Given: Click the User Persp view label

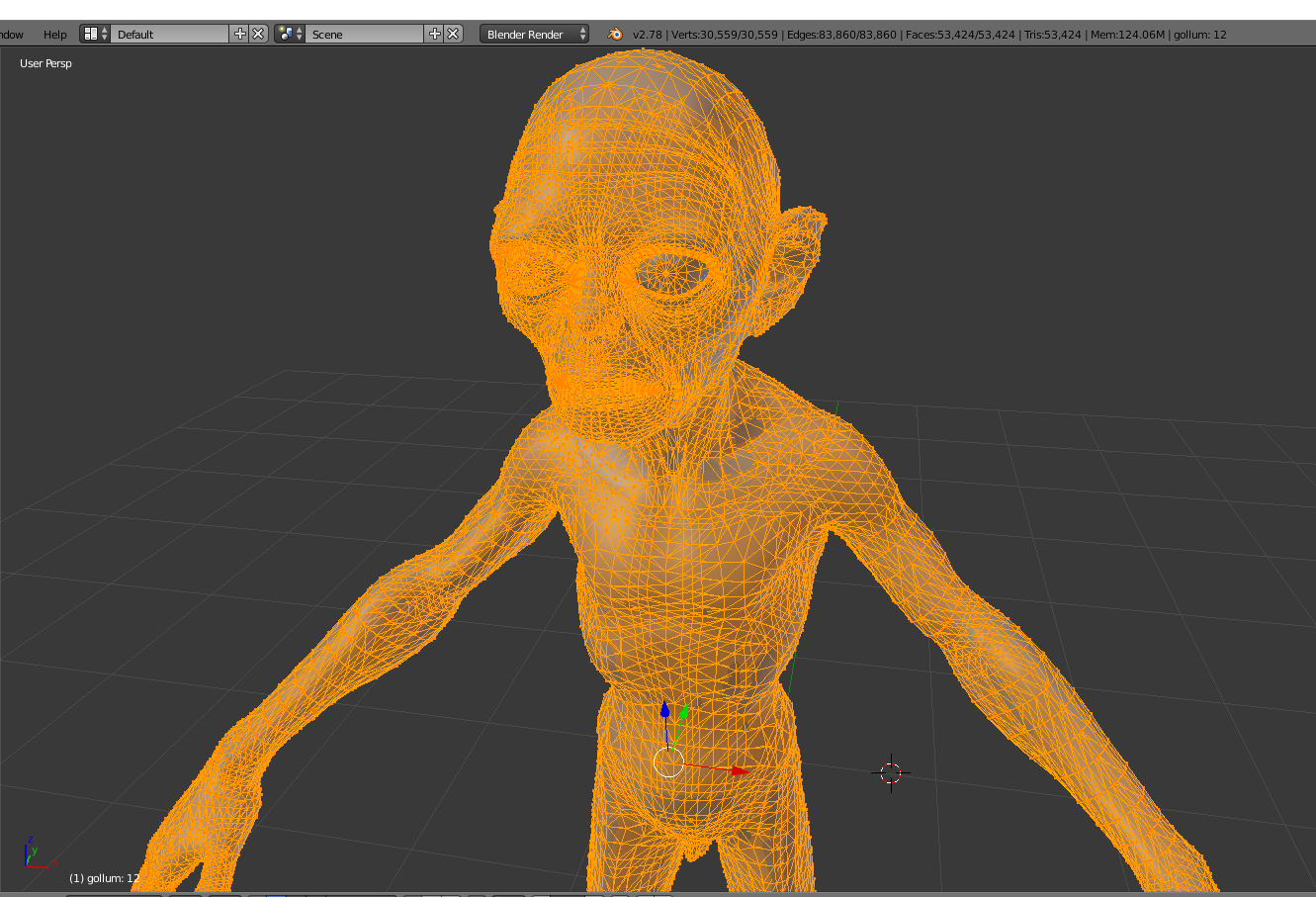Looking at the screenshot, I should [x=45, y=63].
